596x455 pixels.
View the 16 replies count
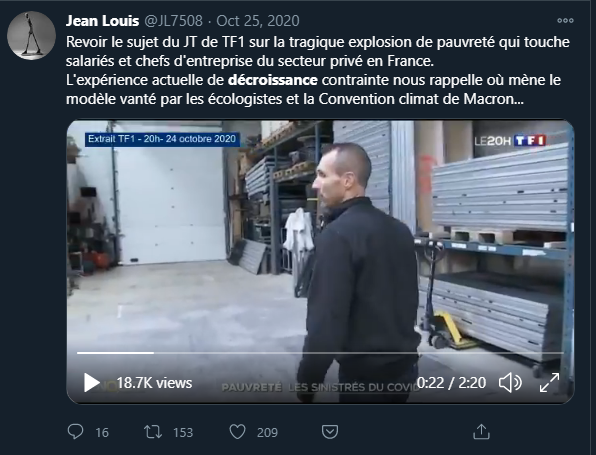102,433
